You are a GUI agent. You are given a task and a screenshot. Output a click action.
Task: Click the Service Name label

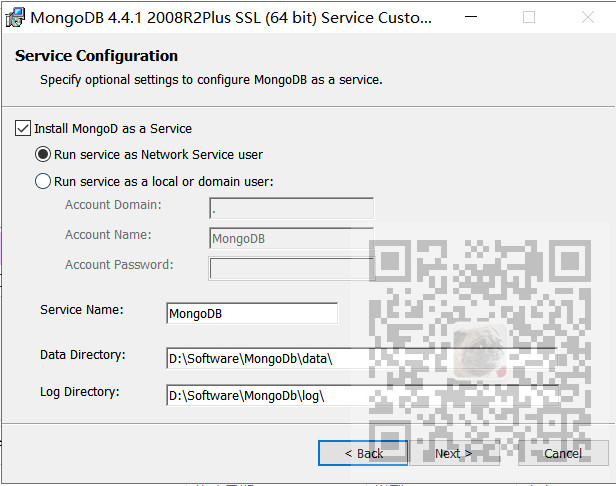(x=82, y=310)
